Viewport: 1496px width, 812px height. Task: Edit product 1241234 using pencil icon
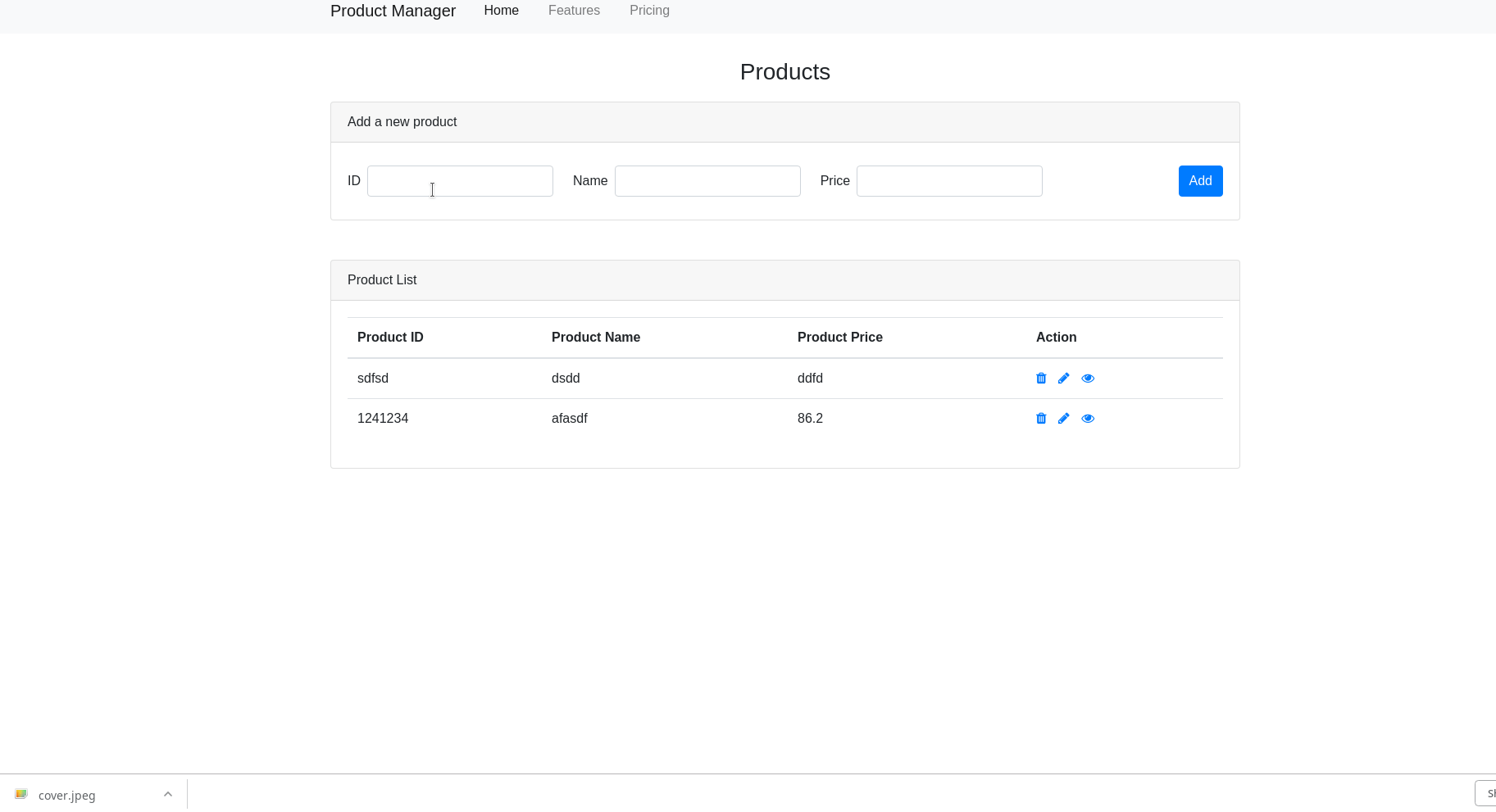pyautogui.click(x=1063, y=418)
